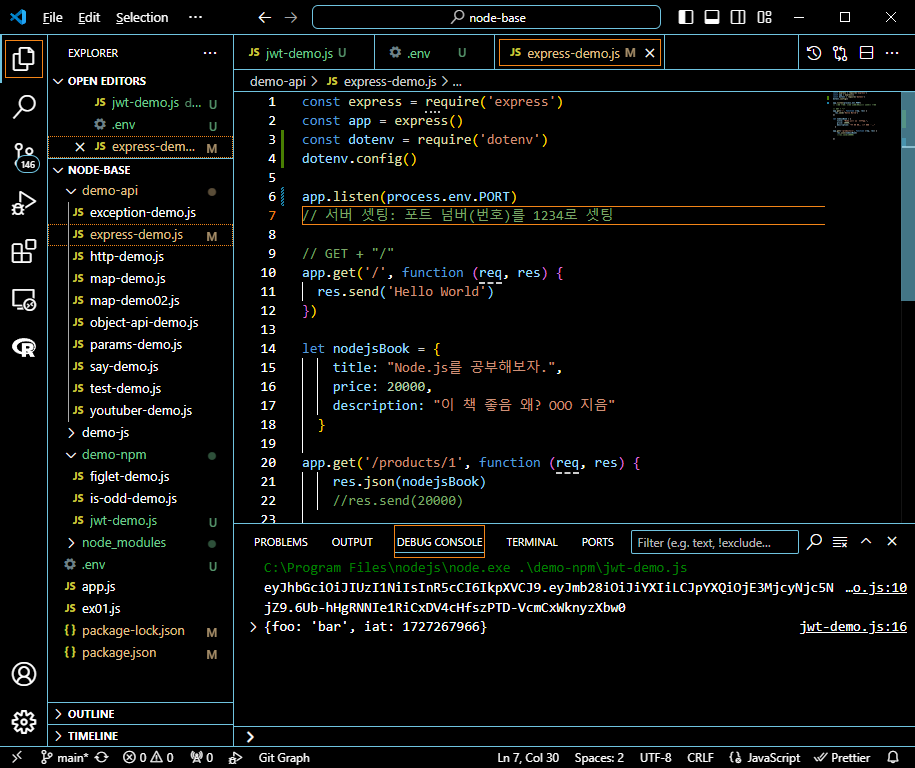
Task: Search with the debug console filter magnifier icon
Action: pos(815,542)
